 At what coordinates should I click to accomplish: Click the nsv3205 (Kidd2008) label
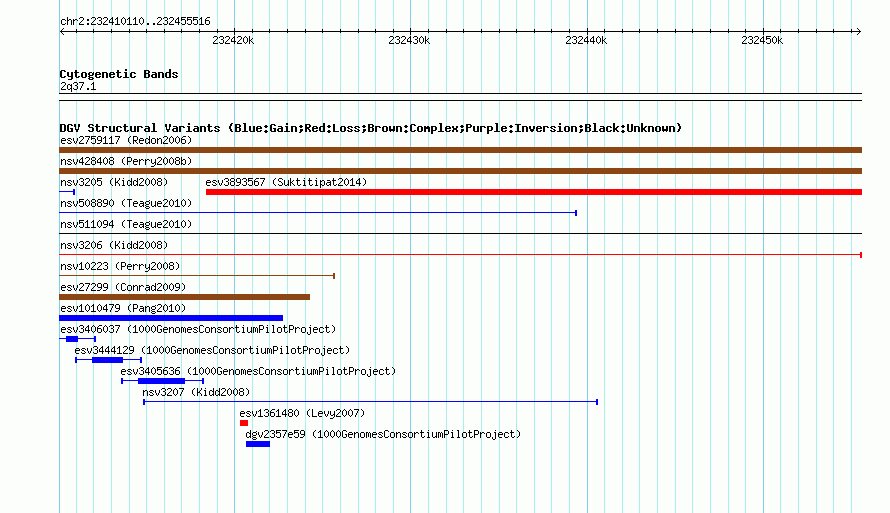114,182
